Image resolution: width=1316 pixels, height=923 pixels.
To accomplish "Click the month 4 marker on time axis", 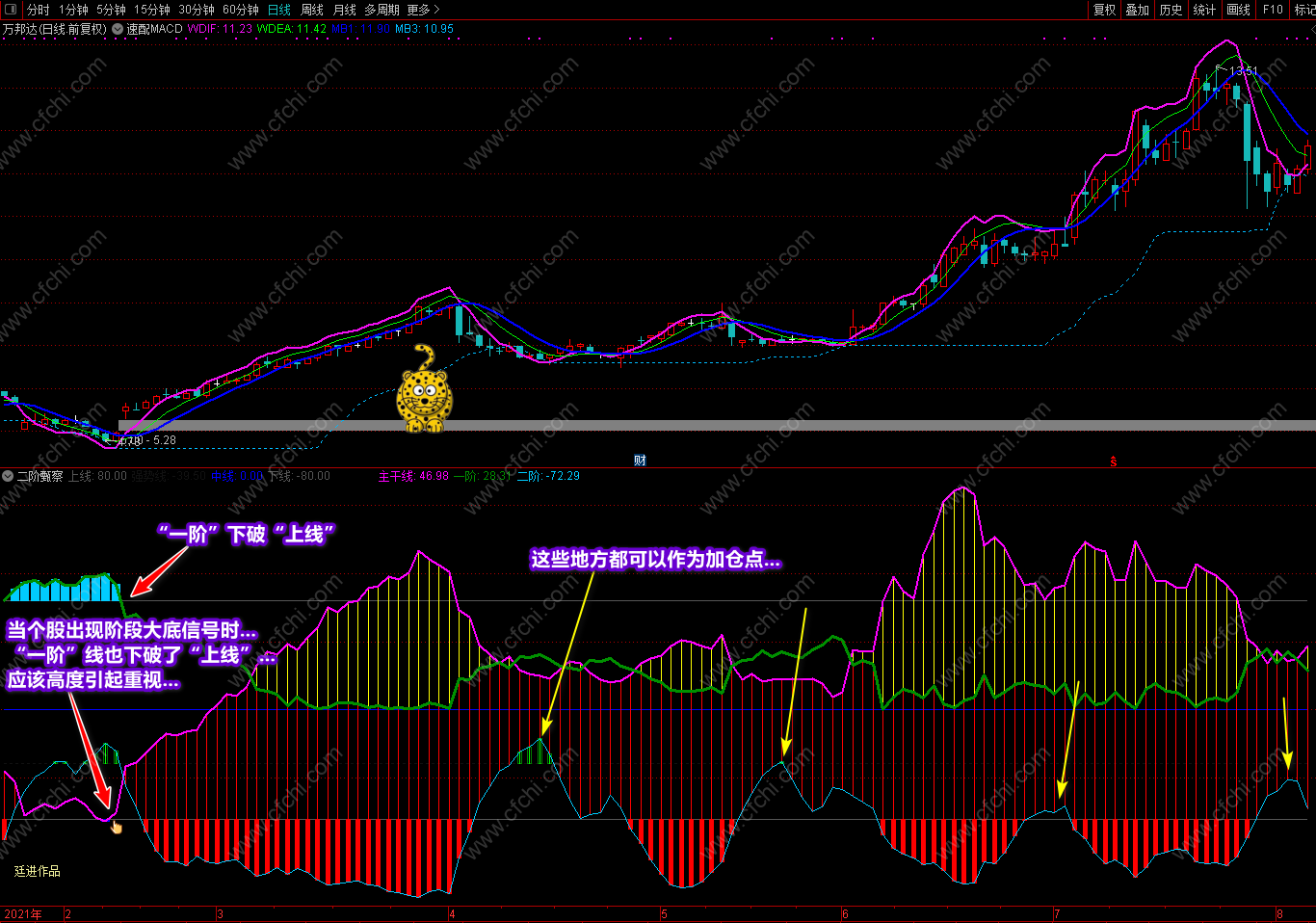I will 452,914.
